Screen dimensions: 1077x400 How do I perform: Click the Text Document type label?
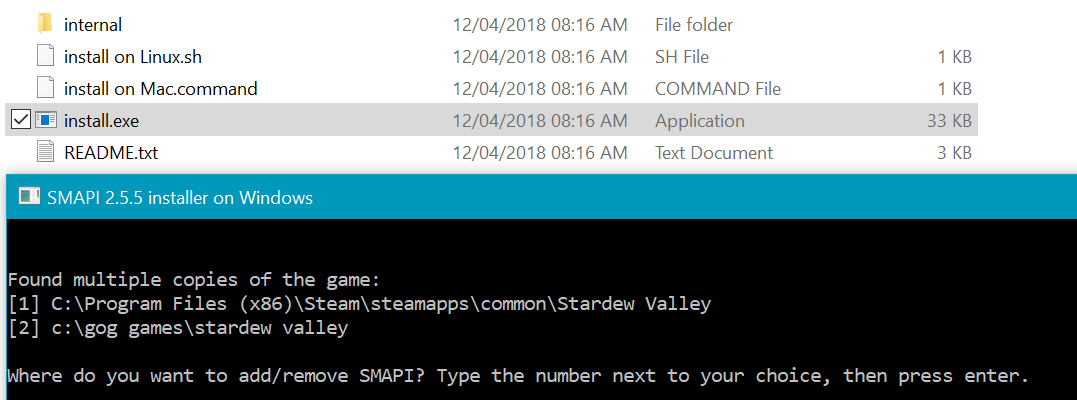[713, 152]
